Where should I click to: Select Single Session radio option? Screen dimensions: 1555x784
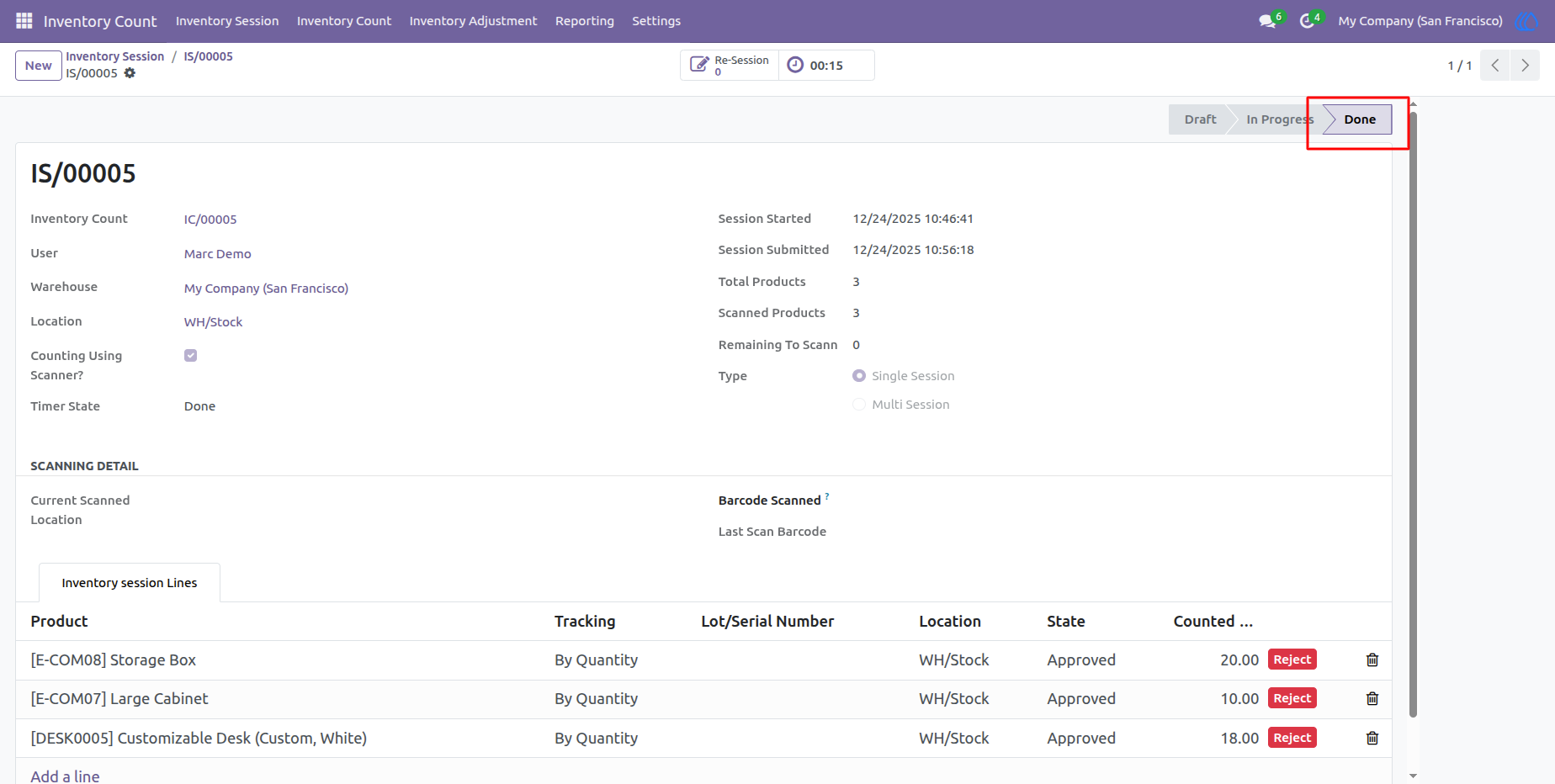[x=859, y=376]
